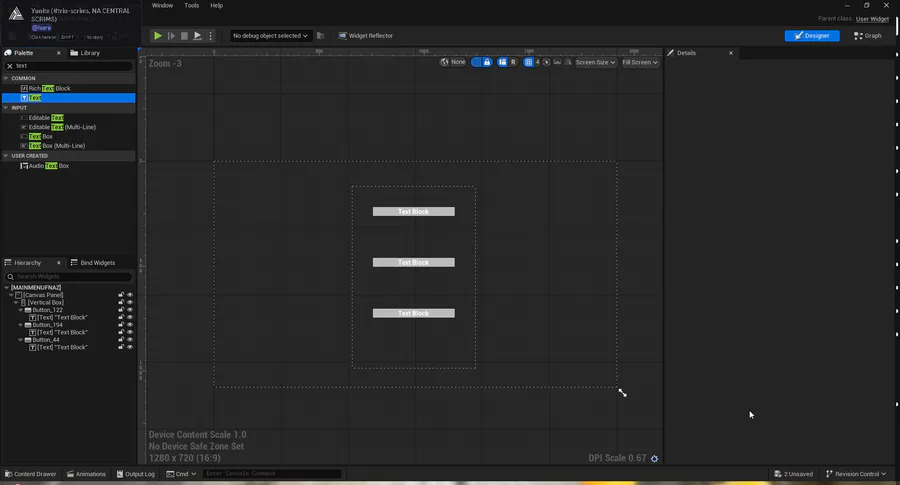The image size is (900, 485).
Task: Select the top Text Block button on canvas
Action: coord(413,212)
